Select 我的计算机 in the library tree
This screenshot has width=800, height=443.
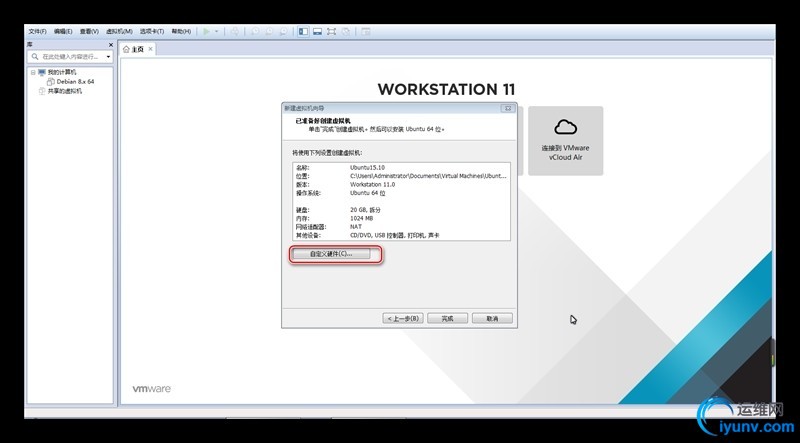(62, 72)
